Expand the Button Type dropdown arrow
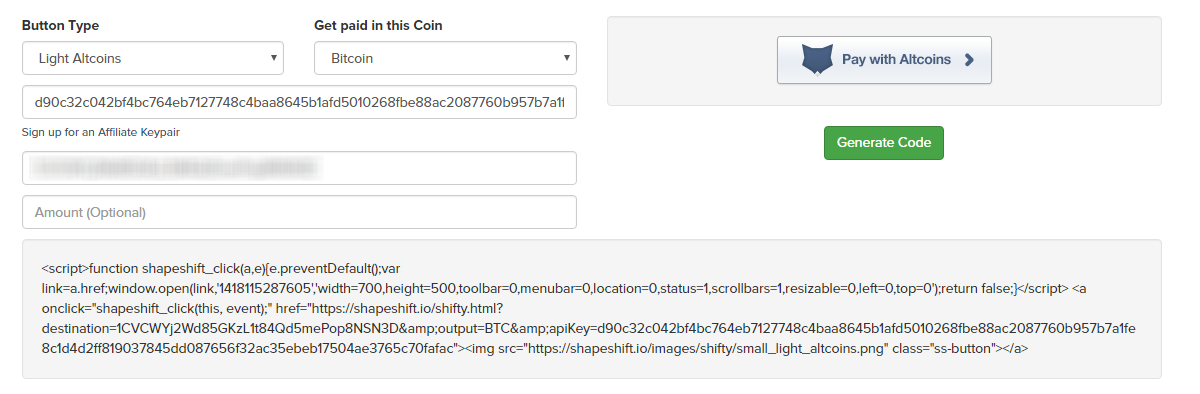The image size is (1200, 394). [x=273, y=58]
